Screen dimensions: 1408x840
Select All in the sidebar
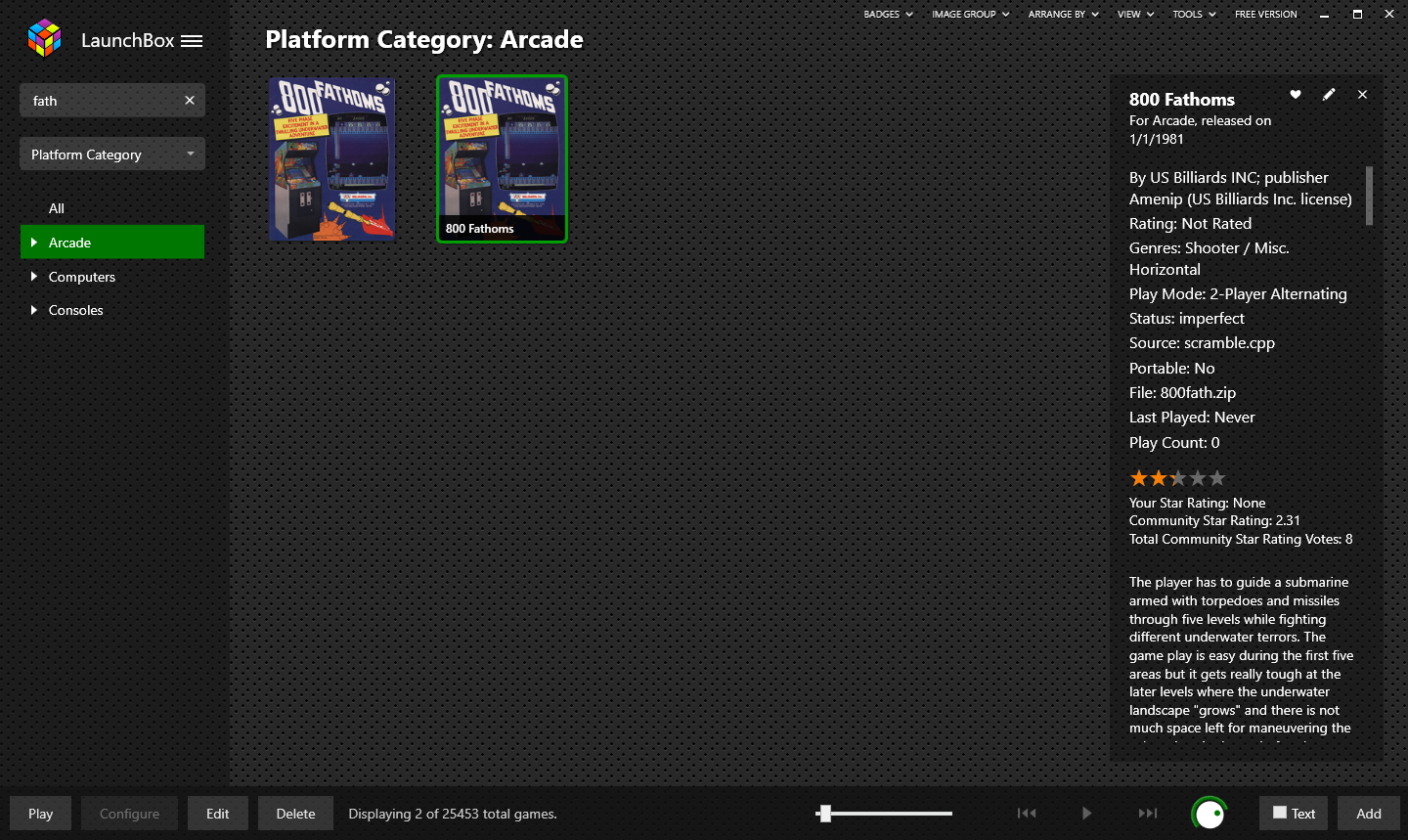pyautogui.click(x=57, y=208)
